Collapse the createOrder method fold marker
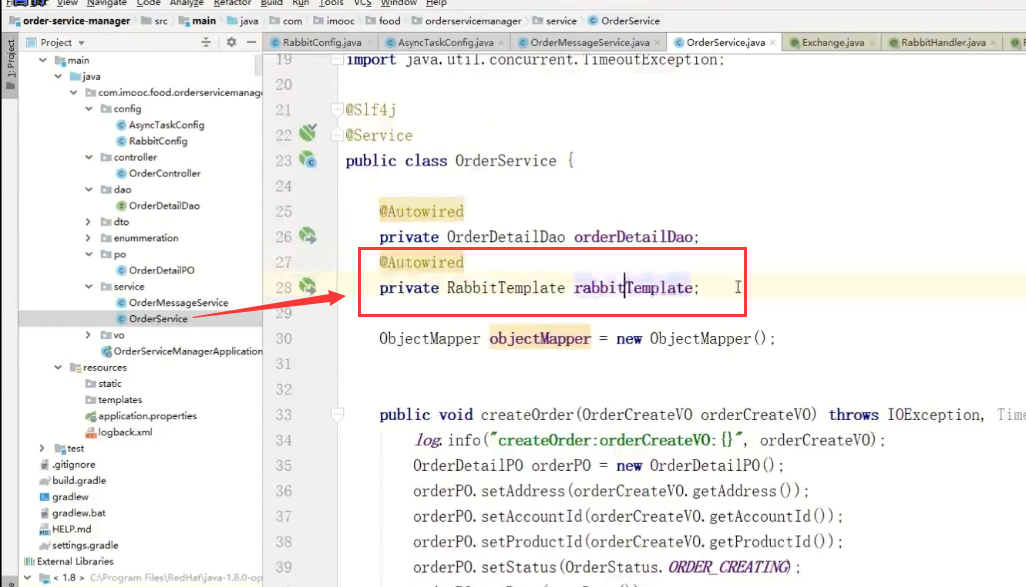 tap(337, 414)
